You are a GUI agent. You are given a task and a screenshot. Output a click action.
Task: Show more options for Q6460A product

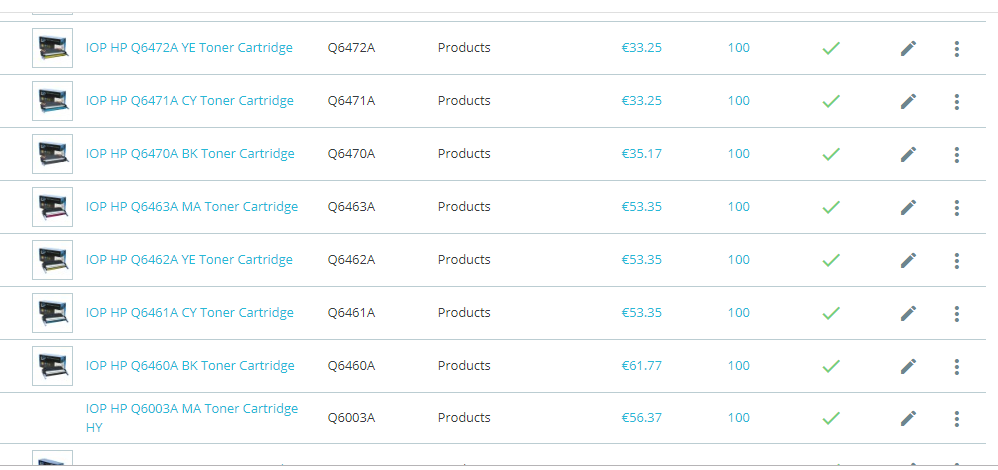click(957, 366)
